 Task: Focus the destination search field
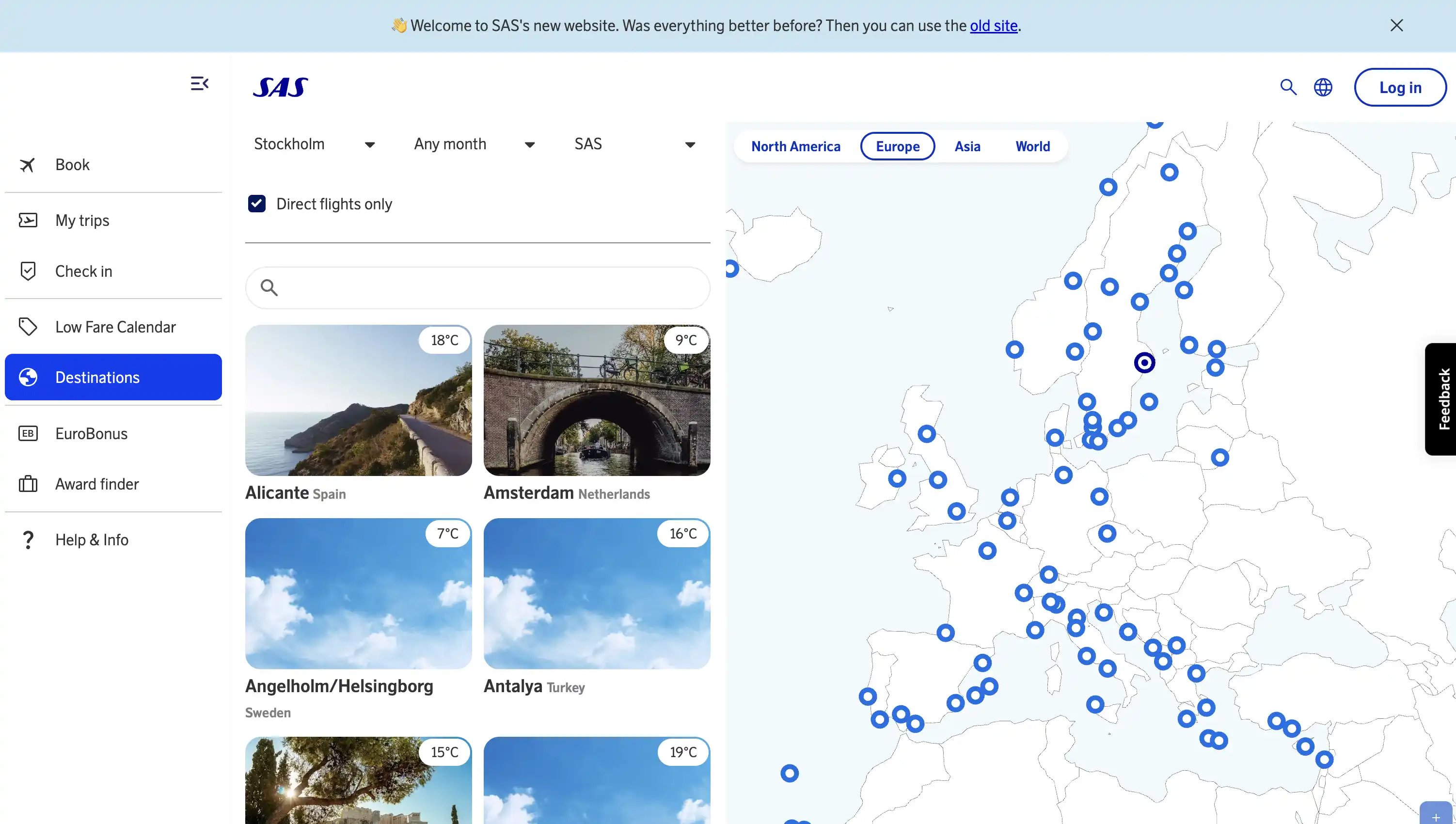477,288
